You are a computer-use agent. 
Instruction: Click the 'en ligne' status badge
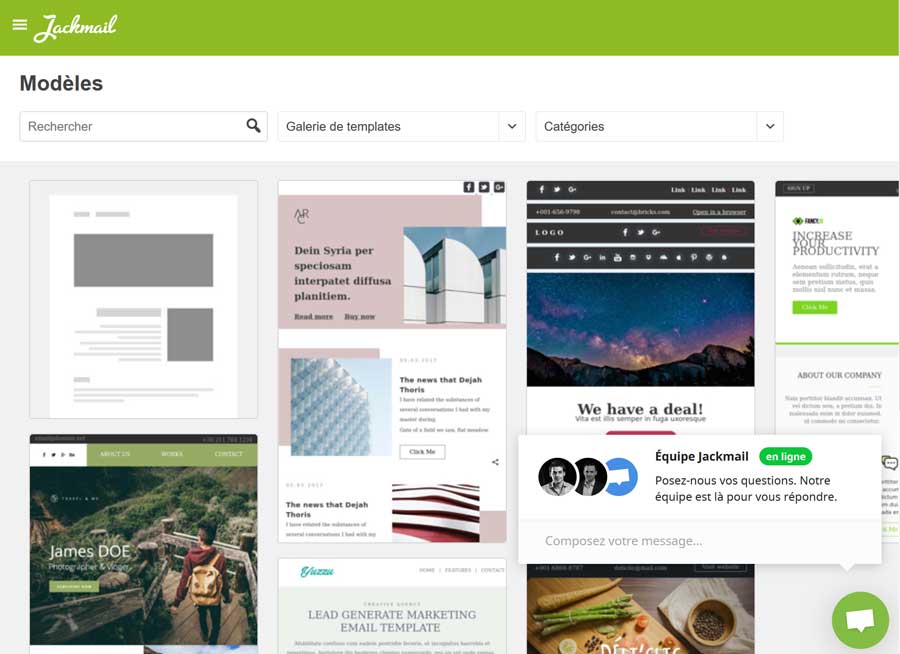785,456
